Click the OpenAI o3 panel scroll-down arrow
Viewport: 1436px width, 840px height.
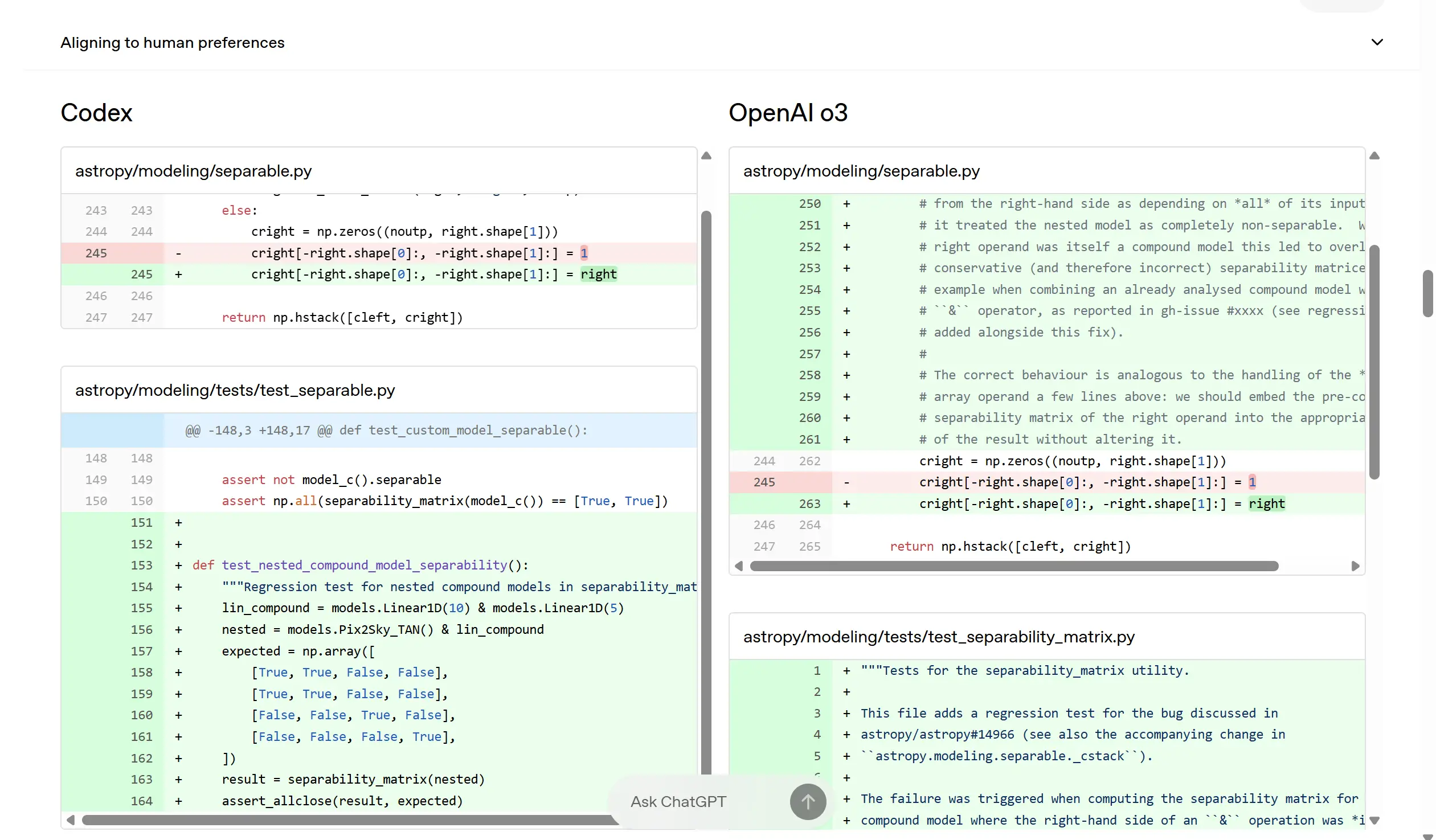tap(1374, 821)
